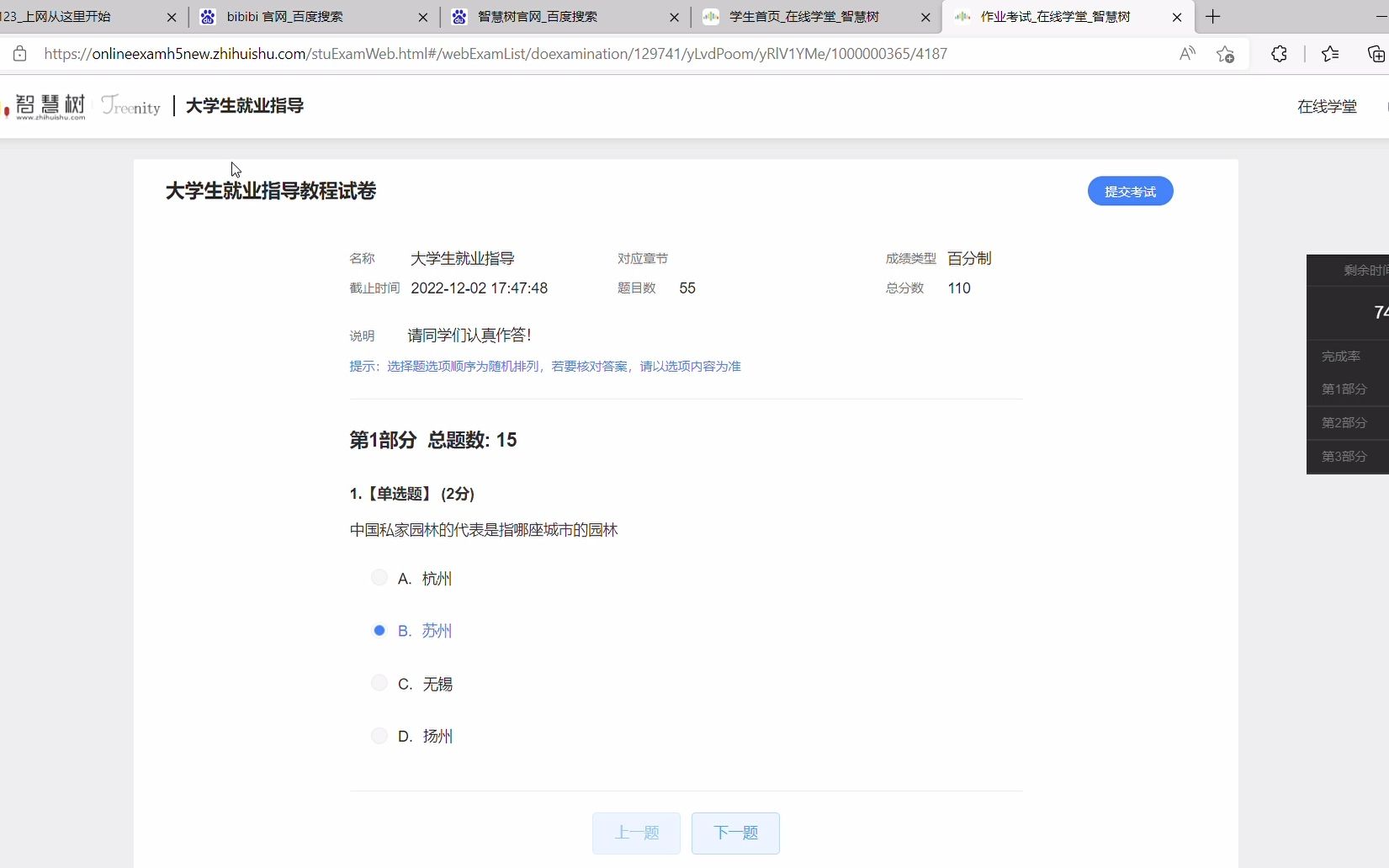
Task: Switch to the '学生首页_在线学堂_智慧树' tab
Action: [815, 17]
